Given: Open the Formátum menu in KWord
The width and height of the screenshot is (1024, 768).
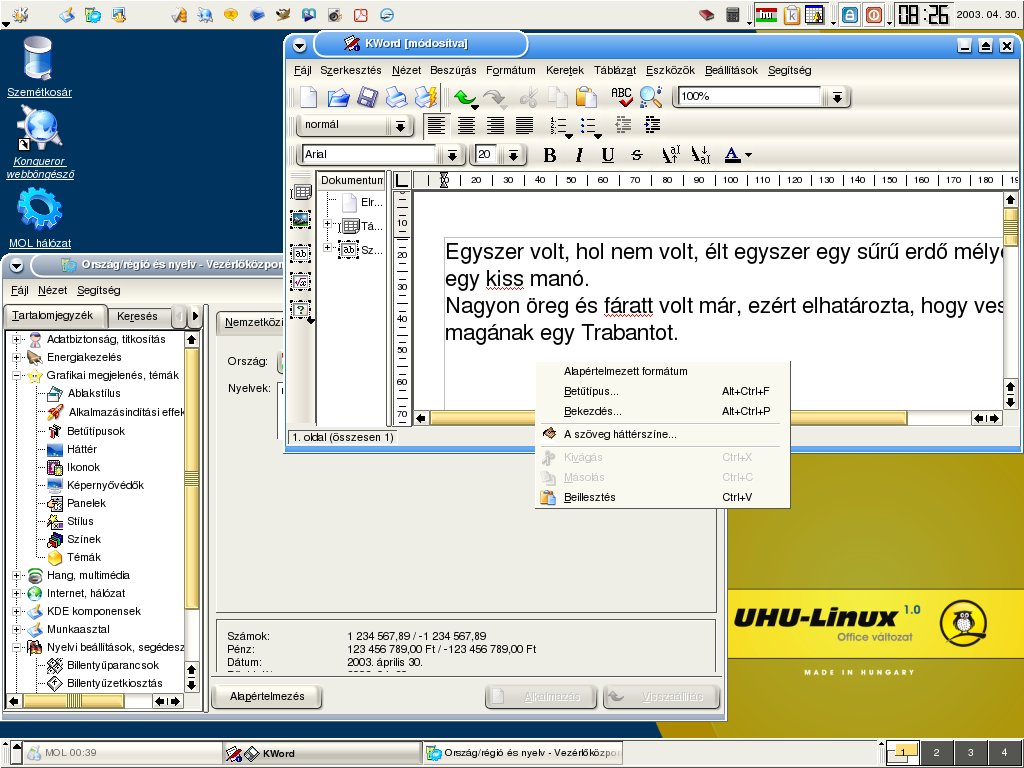Looking at the screenshot, I should tap(510, 70).
